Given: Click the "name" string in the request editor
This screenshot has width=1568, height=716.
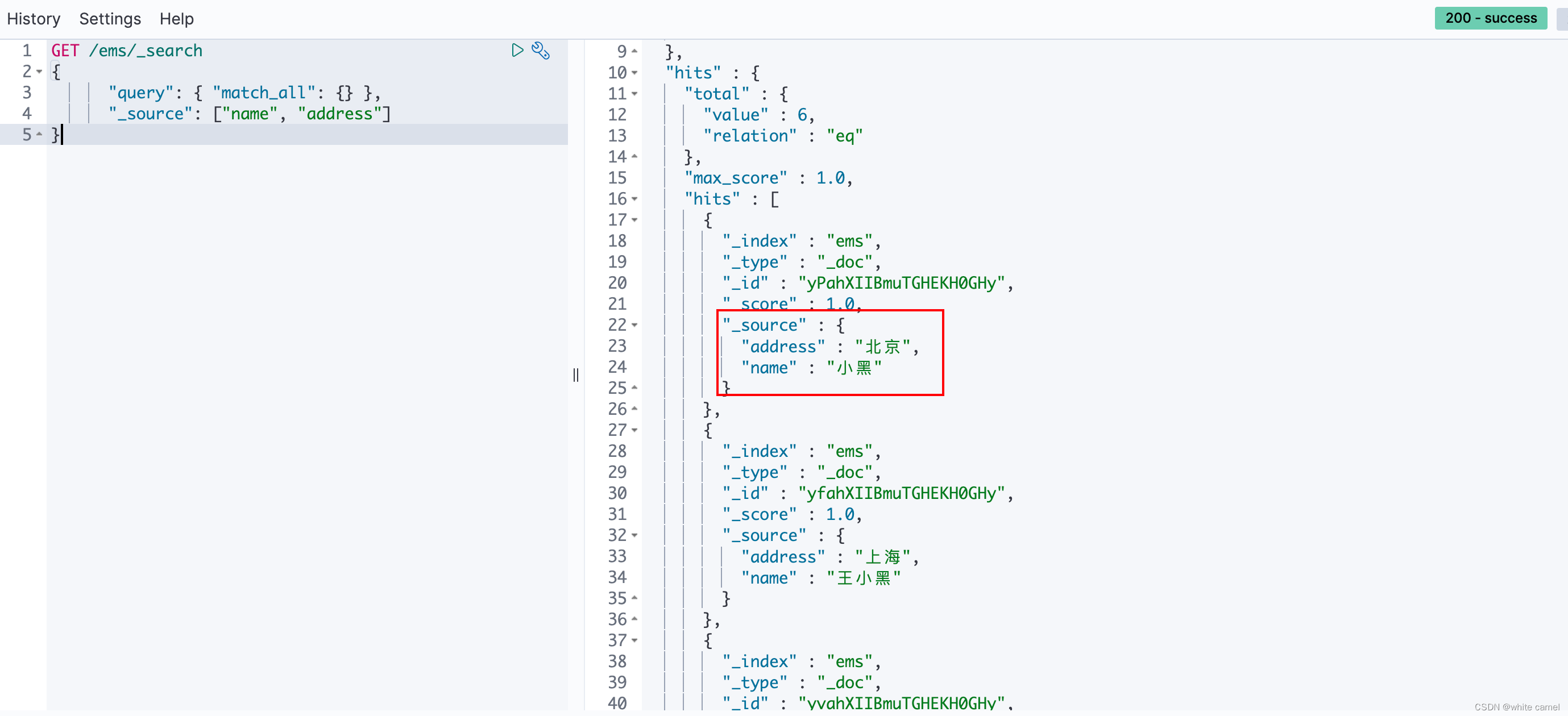Looking at the screenshot, I should 250,114.
